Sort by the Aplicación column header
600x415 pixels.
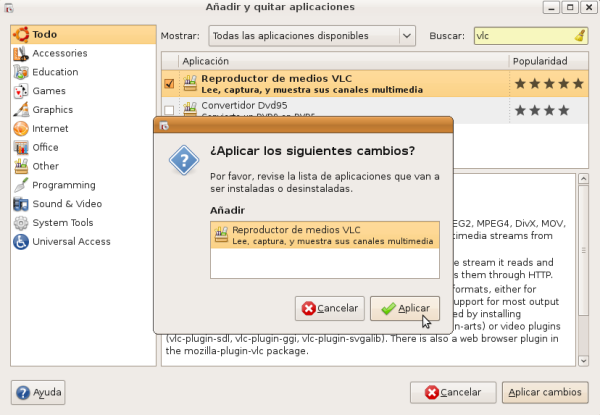point(340,61)
